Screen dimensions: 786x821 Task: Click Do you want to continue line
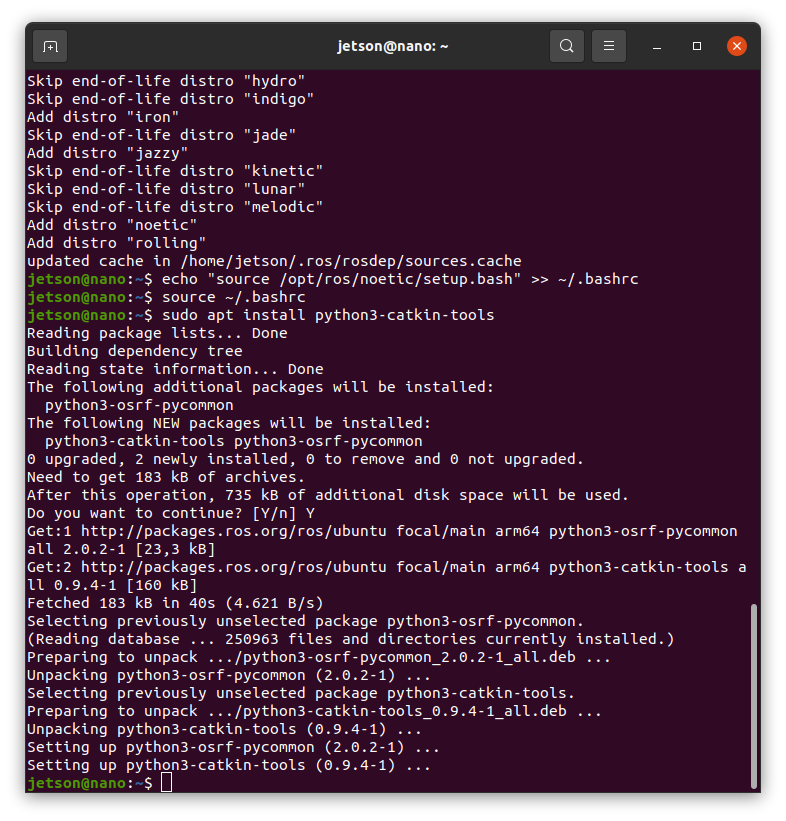(171, 513)
